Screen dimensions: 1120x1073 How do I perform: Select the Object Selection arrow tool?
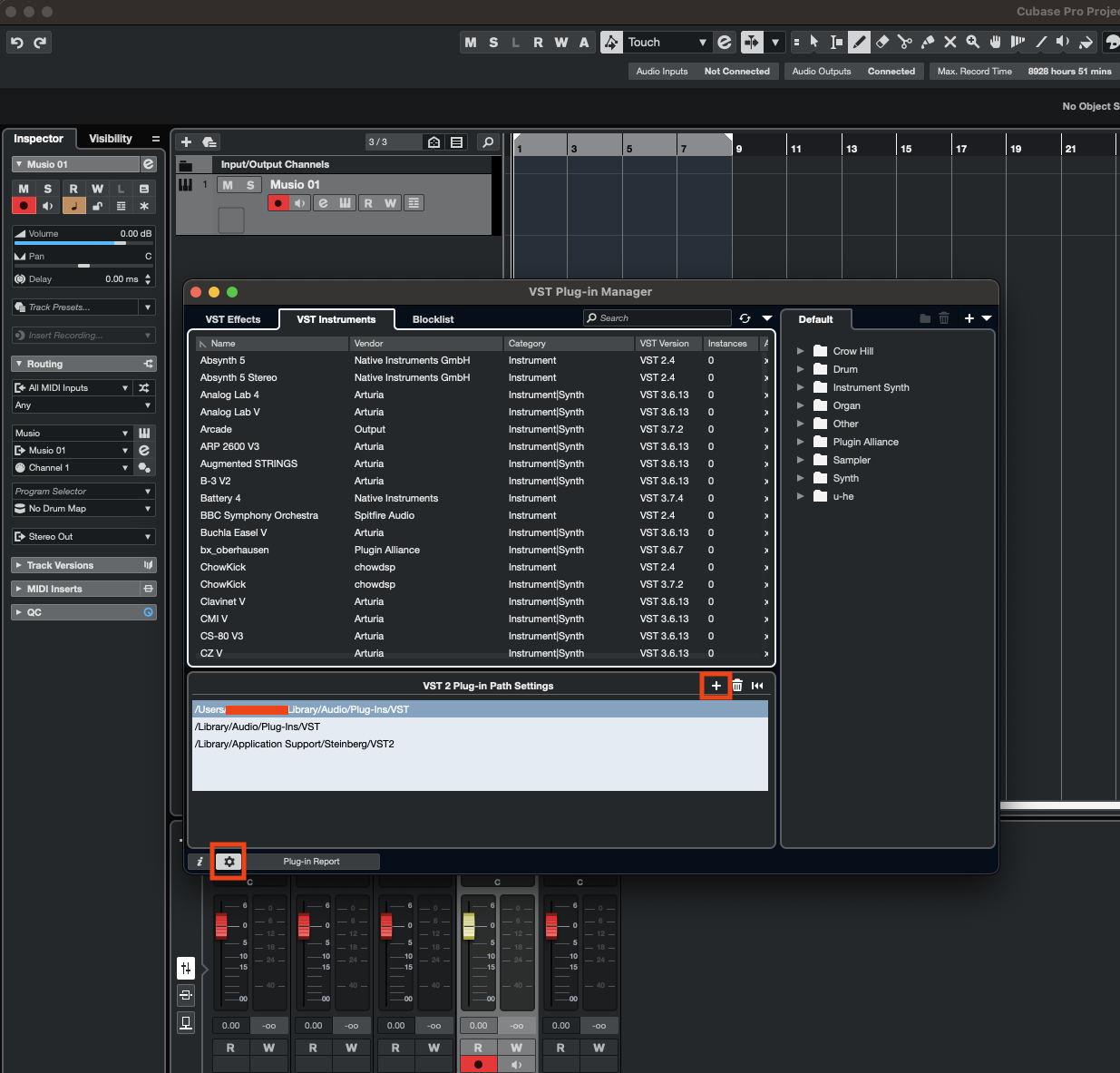coord(814,42)
